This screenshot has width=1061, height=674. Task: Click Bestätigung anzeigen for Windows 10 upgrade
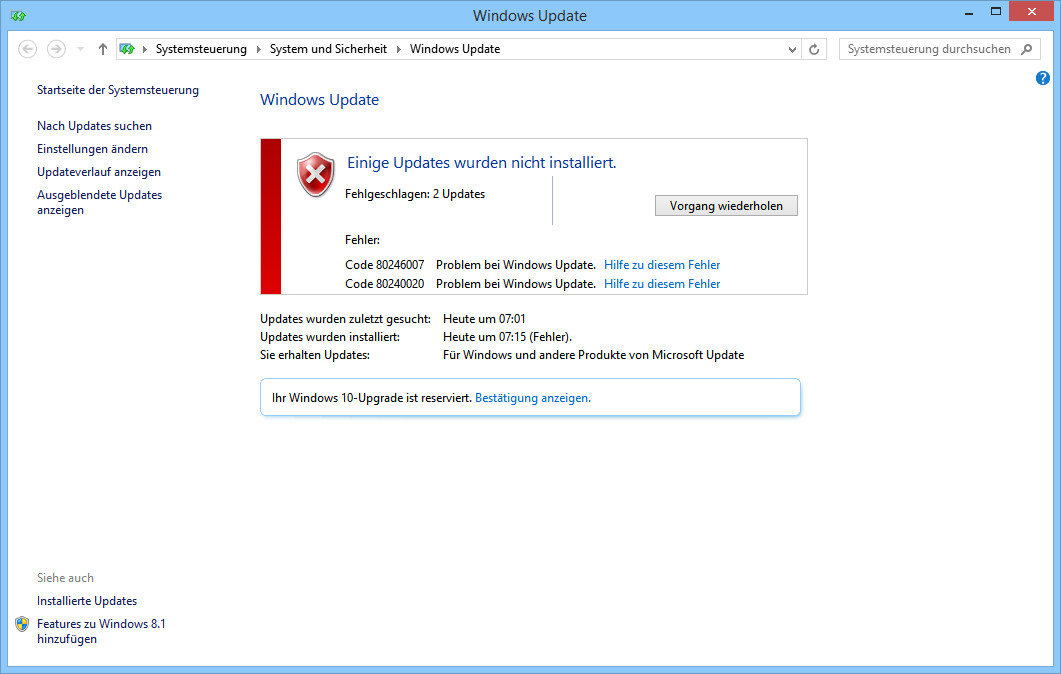coord(533,398)
